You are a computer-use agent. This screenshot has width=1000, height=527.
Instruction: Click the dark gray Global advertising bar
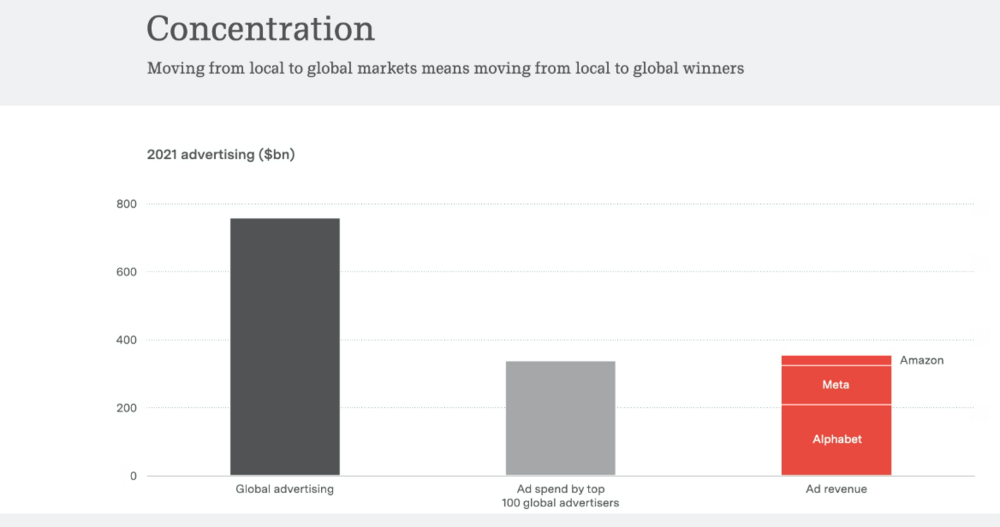pos(285,346)
